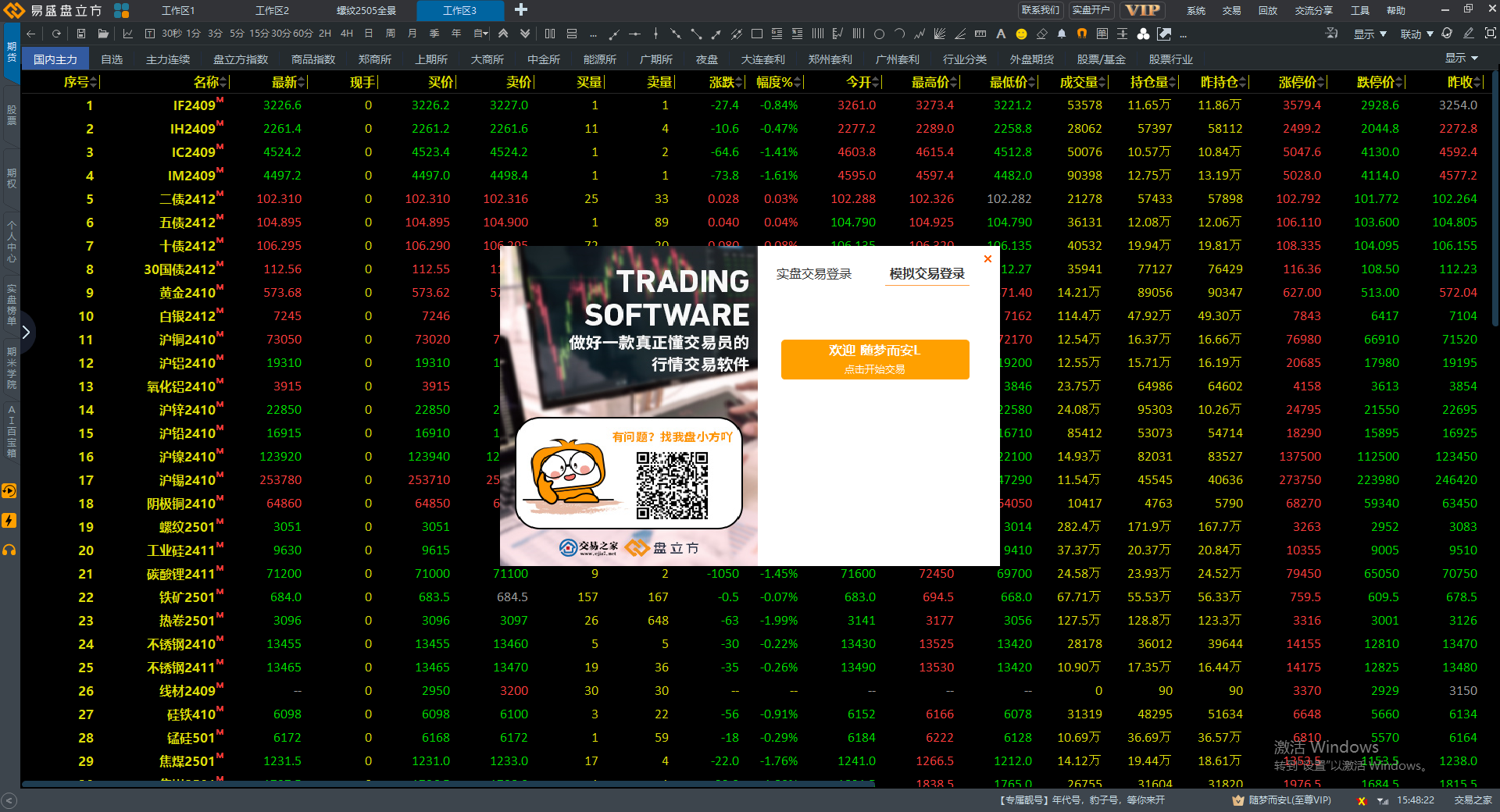Close the login dialog with red X
Viewport: 1500px width, 812px height.
pyautogui.click(x=987, y=258)
